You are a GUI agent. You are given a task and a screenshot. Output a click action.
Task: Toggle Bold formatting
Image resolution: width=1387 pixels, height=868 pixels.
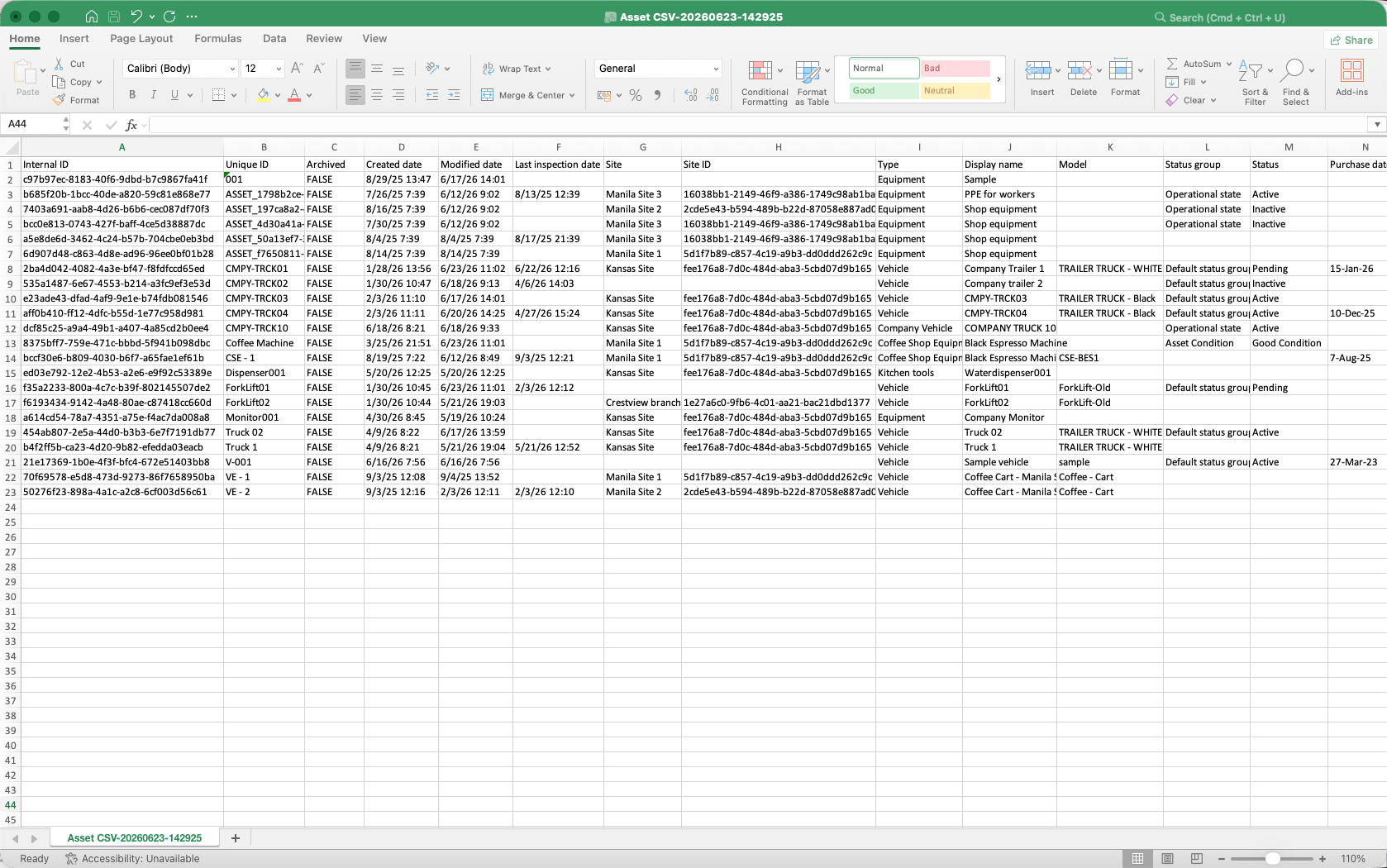132,95
